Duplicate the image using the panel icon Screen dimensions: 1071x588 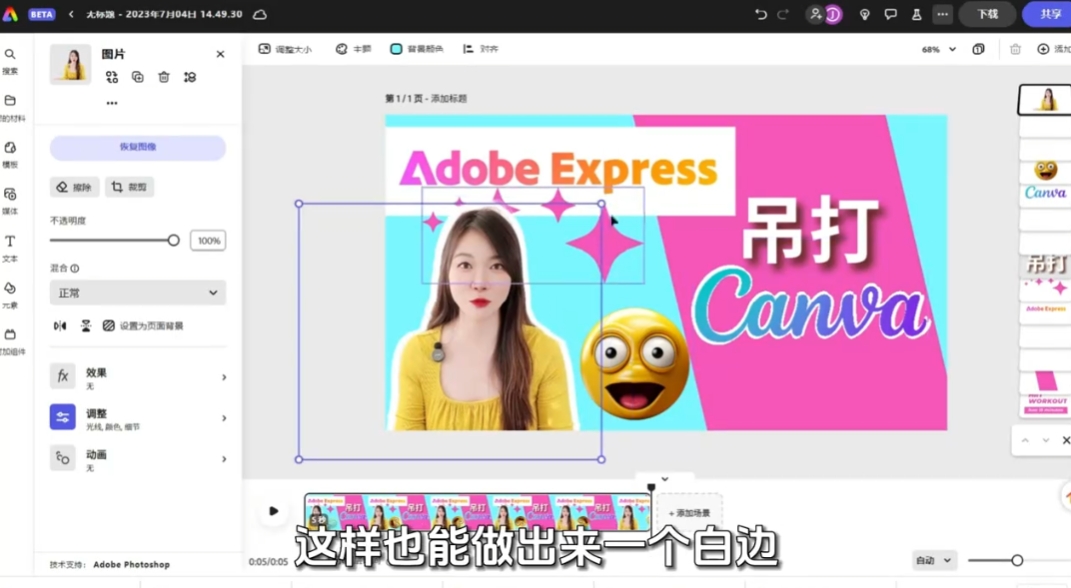click(138, 77)
